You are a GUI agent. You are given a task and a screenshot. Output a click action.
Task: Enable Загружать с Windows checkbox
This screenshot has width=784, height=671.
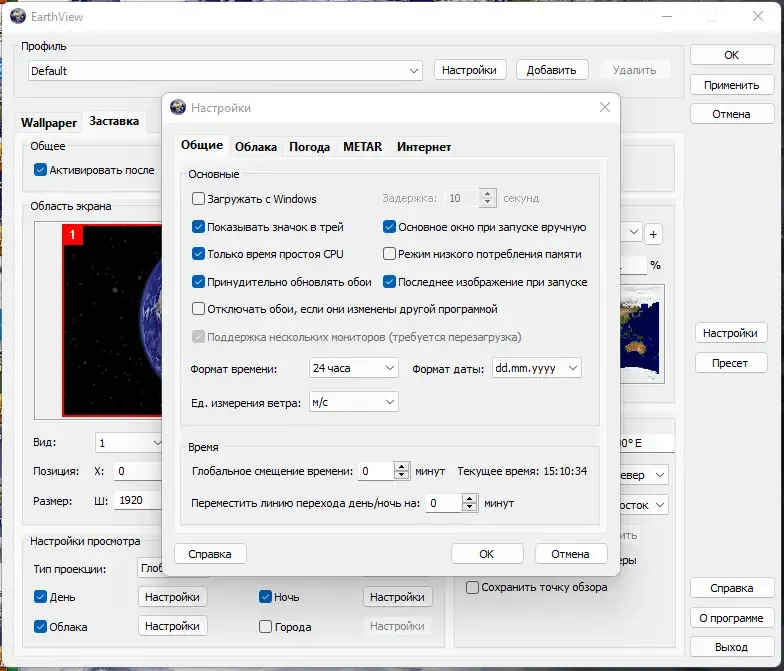click(198, 198)
